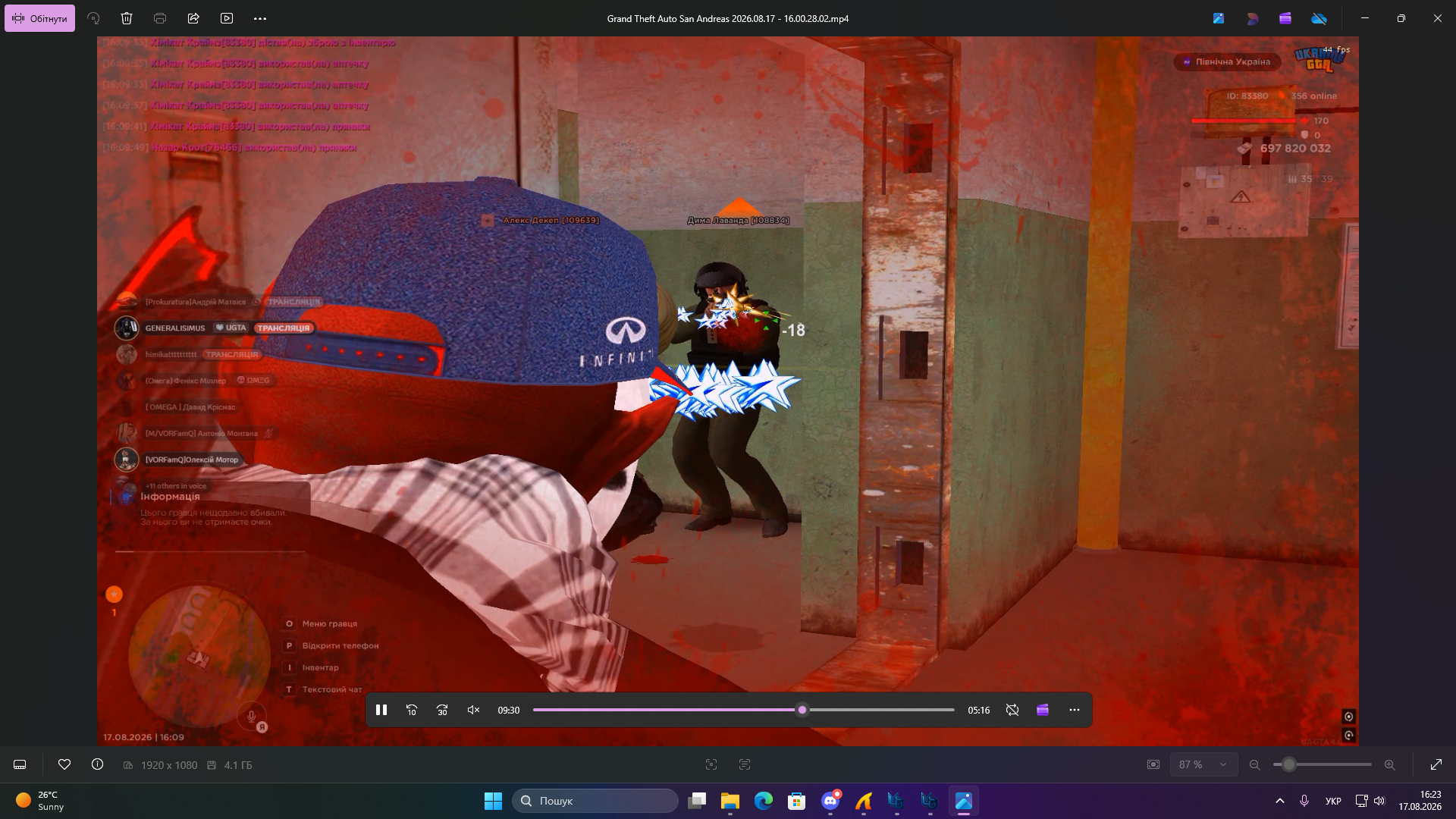The image size is (1456, 819).
Task: Switch to the Photos app taskbar icon
Action: click(964, 801)
